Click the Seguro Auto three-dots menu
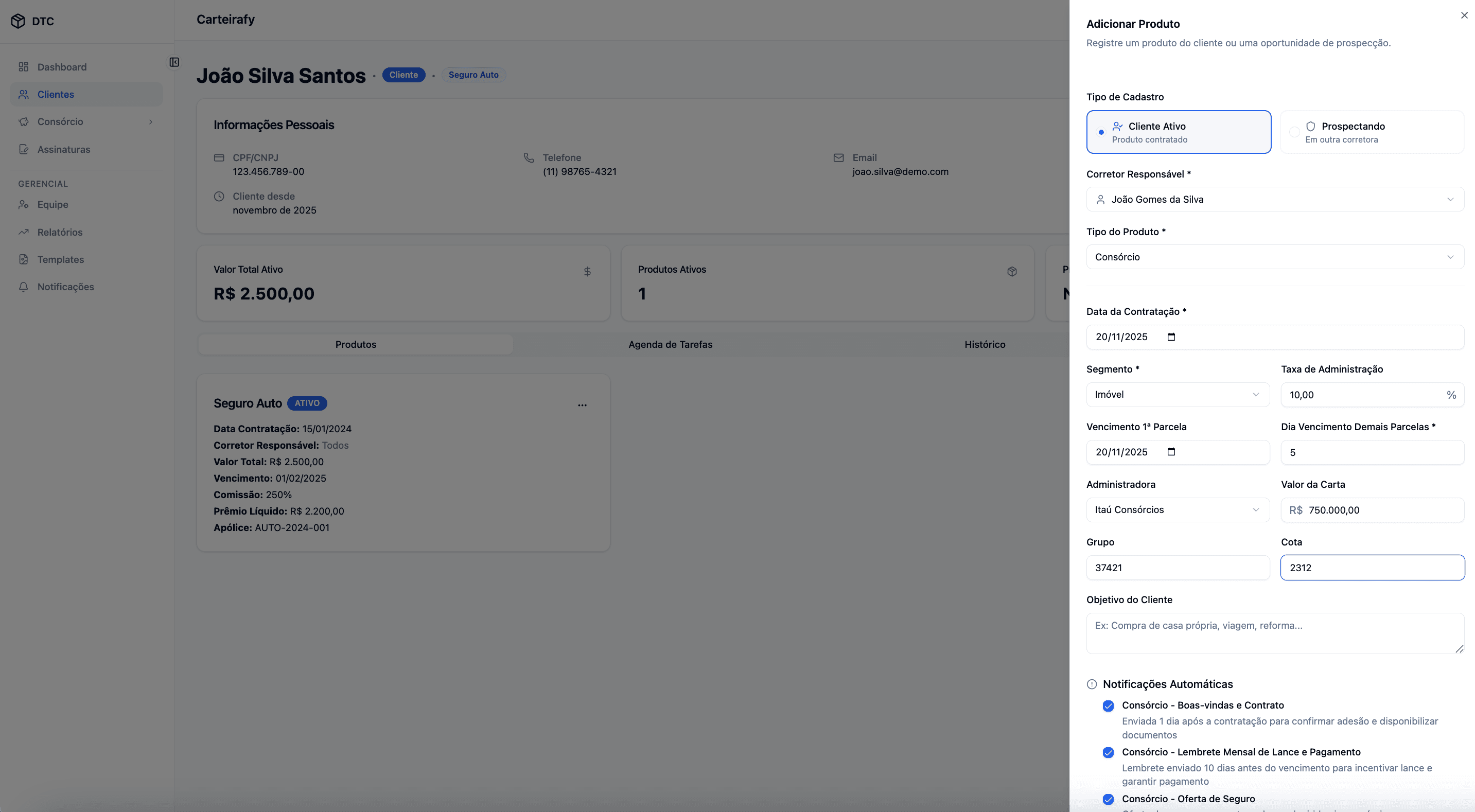This screenshot has height=812, width=1475. (582, 405)
